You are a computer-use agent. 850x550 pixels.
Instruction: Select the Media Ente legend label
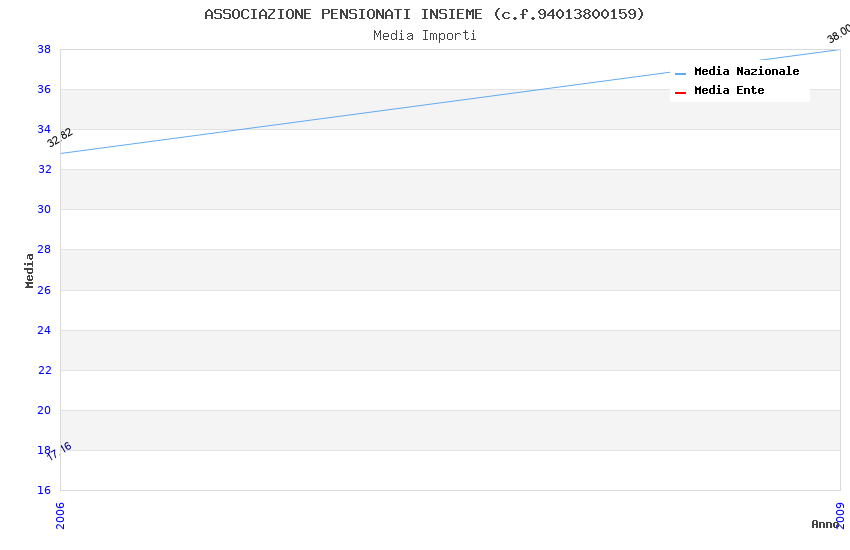(729, 91)
